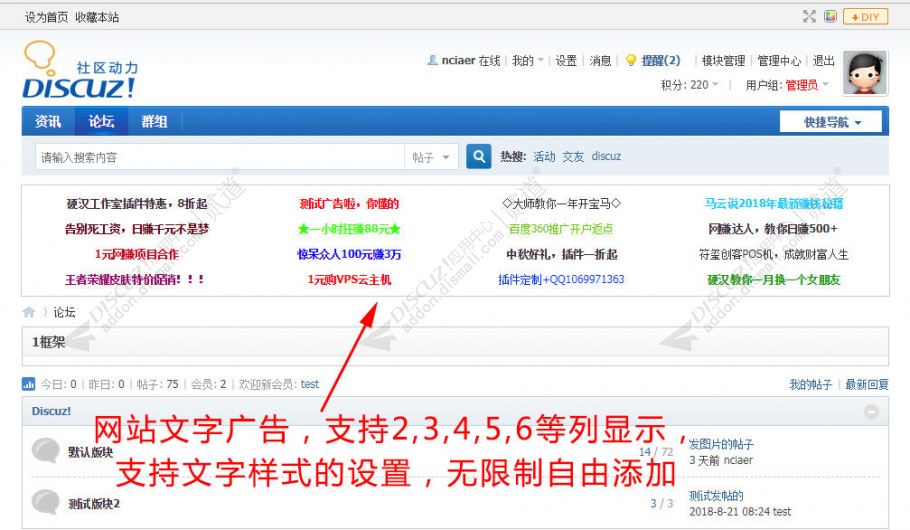The image size is (910, 530).
Task: Switch to the 群组 nav tab
Action: tap(154, 121)
